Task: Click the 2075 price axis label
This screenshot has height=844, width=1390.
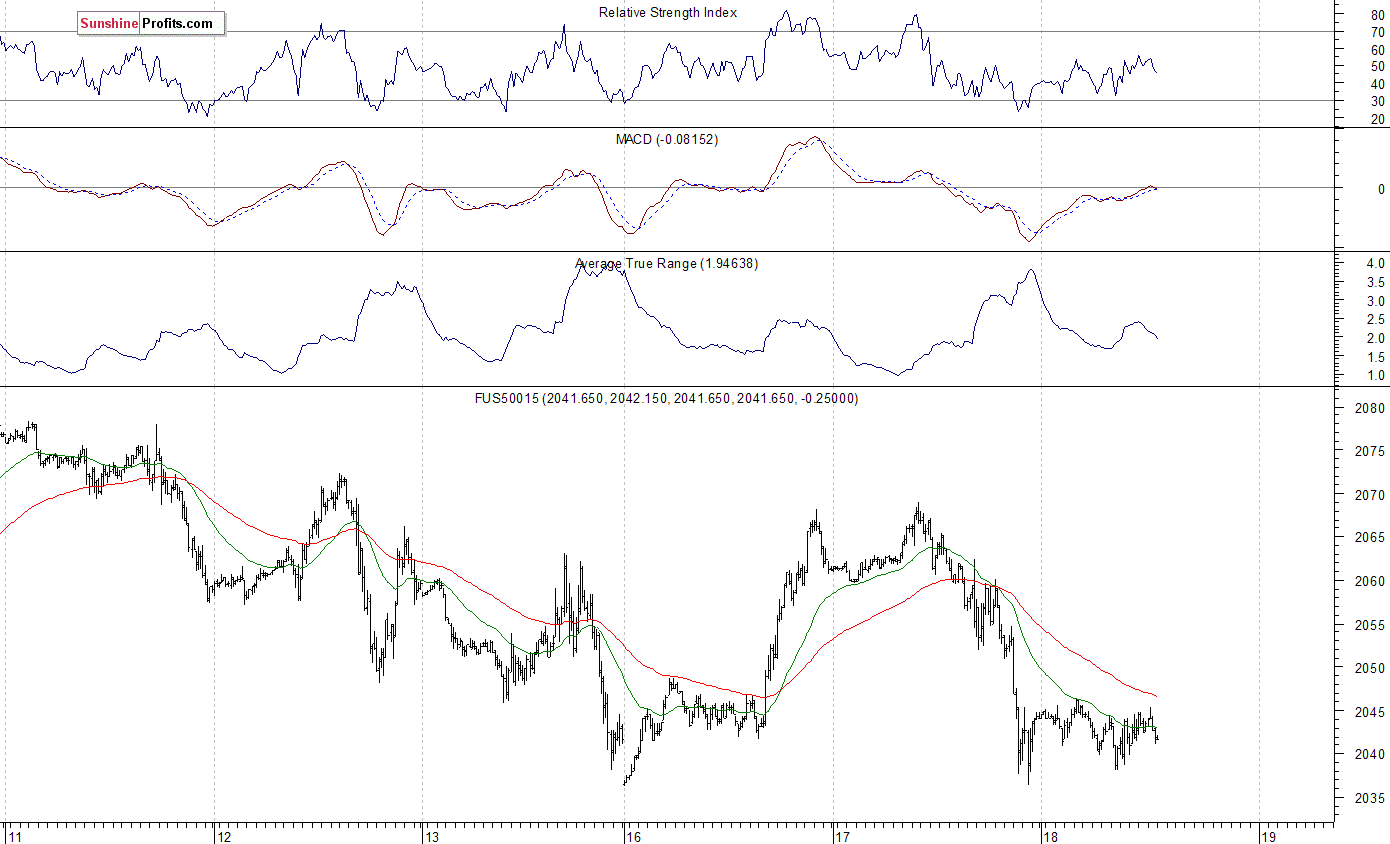Action: click(x=1369, y=451)
